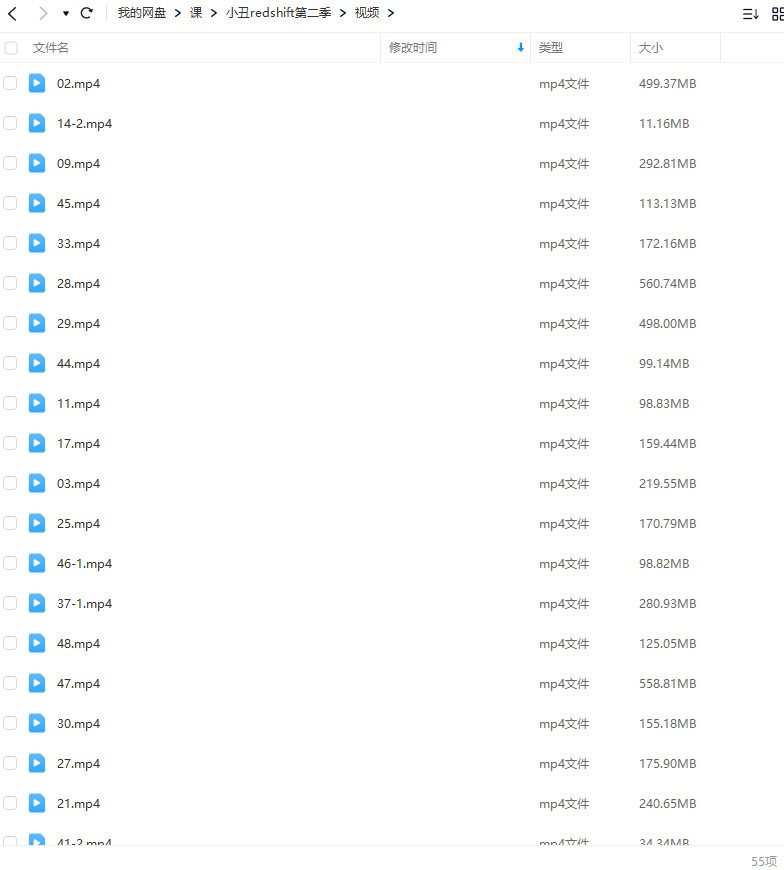Click the video icon of 29.mp4

pos(37,323)
